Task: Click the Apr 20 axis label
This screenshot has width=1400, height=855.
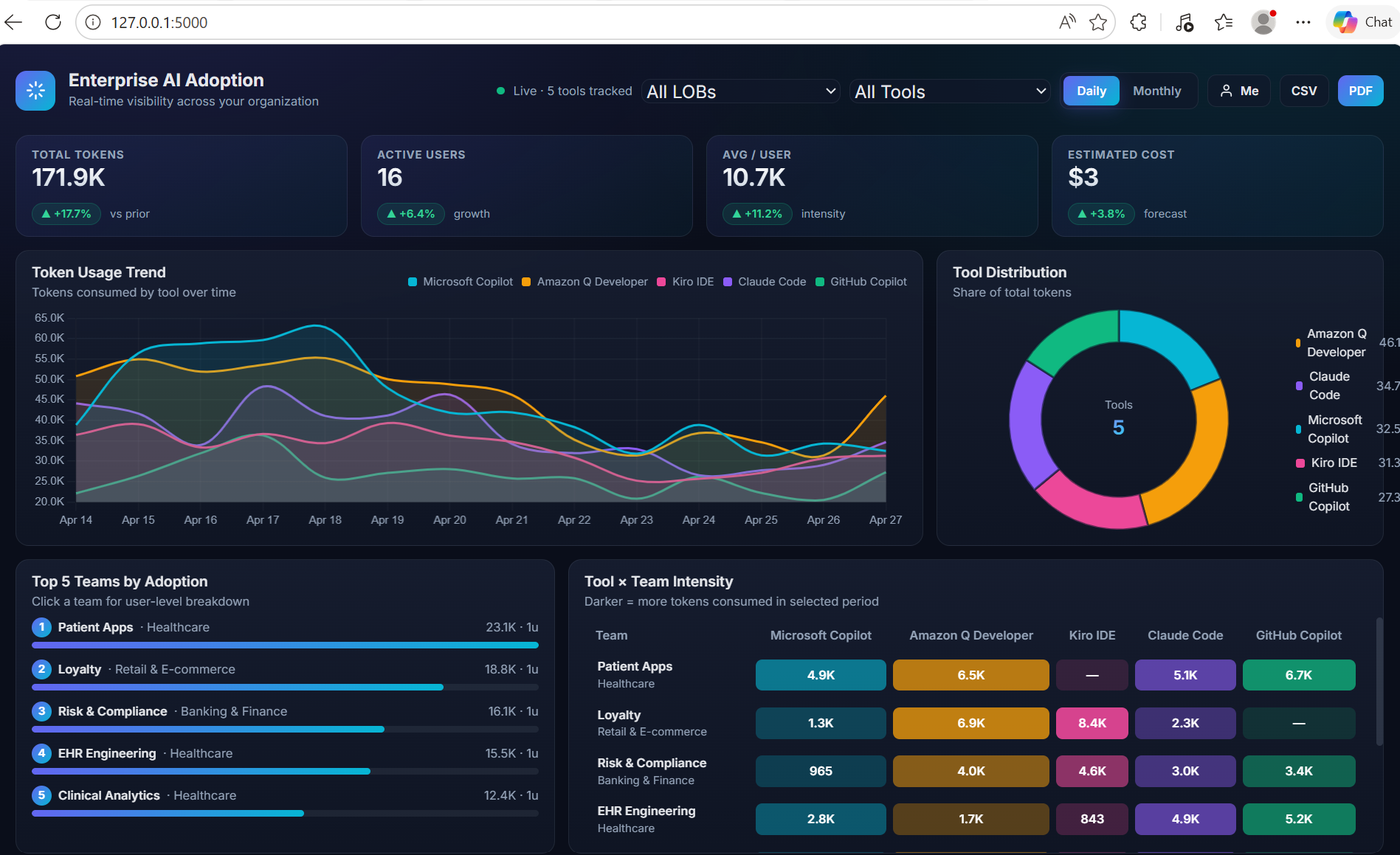Action: click(x=449, y=519)
